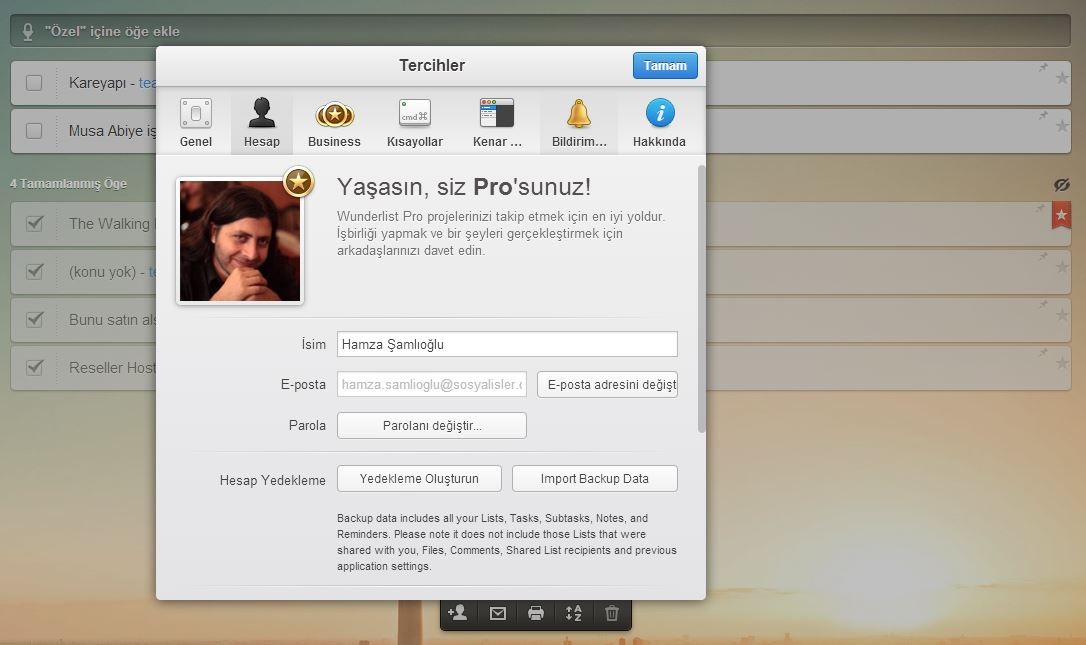Click the print list icon
1086x645 pixels.
535,613
